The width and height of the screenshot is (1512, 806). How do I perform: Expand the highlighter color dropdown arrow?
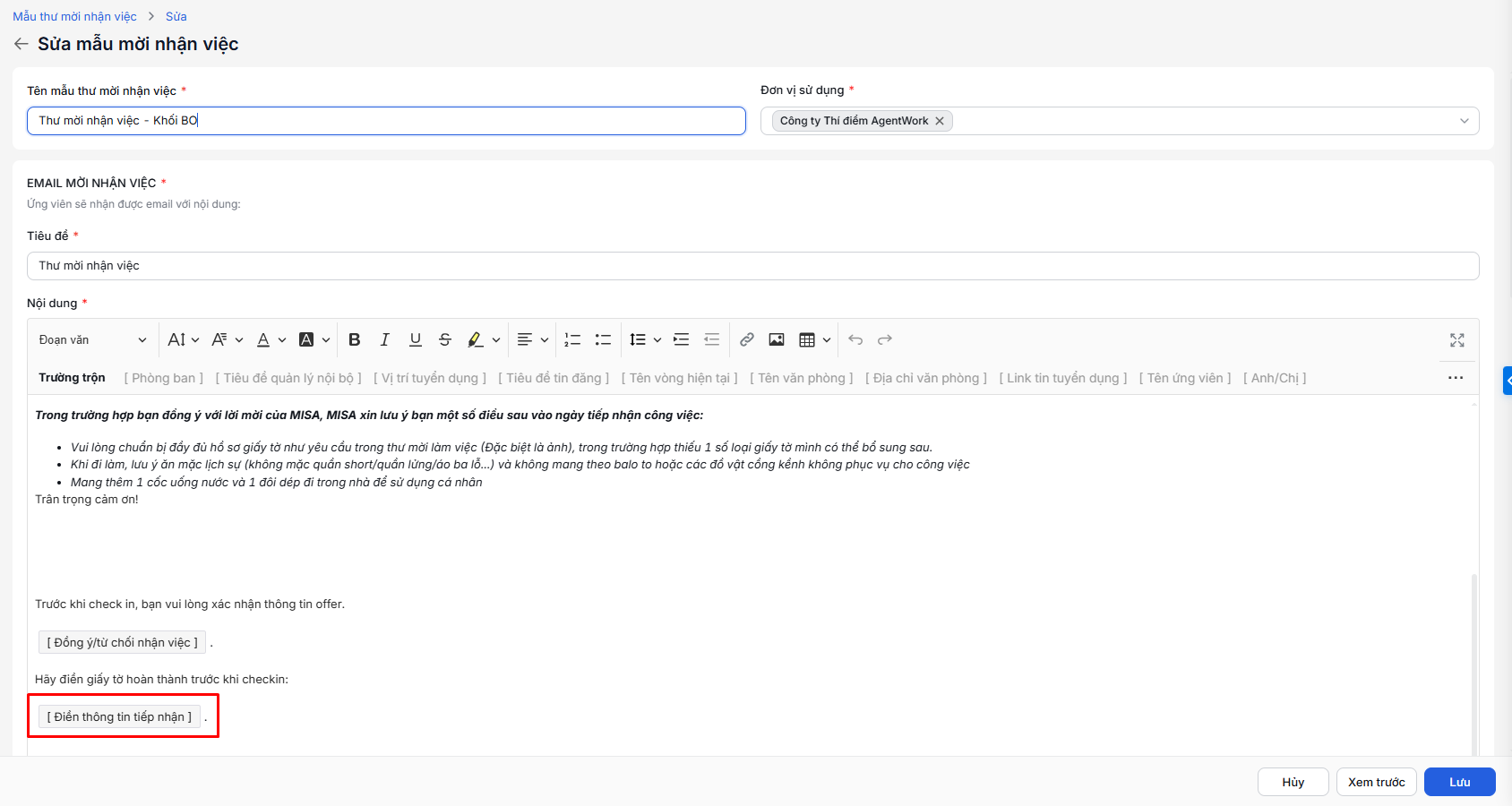click(496, 340)
